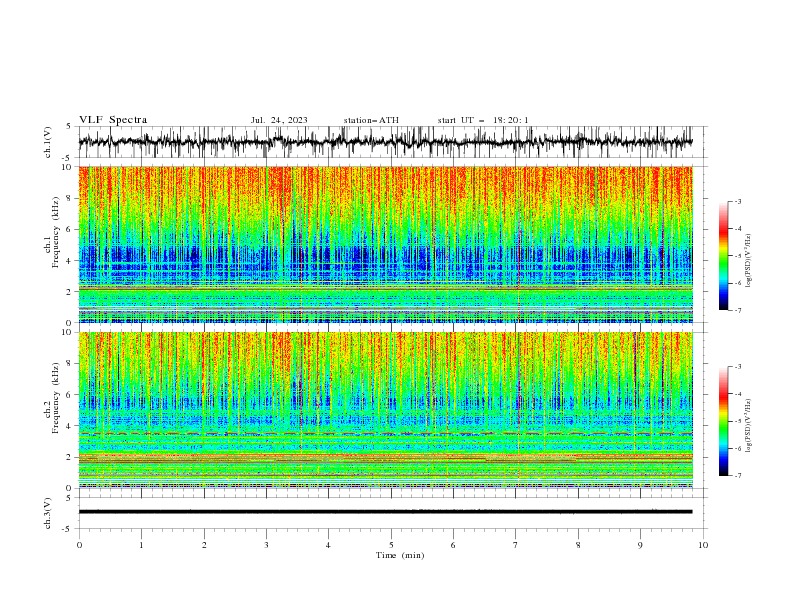This screenshot has height=612, width=792.
Task: Select the "start UT = 18:20:1" text
Action: coord(483,120)
